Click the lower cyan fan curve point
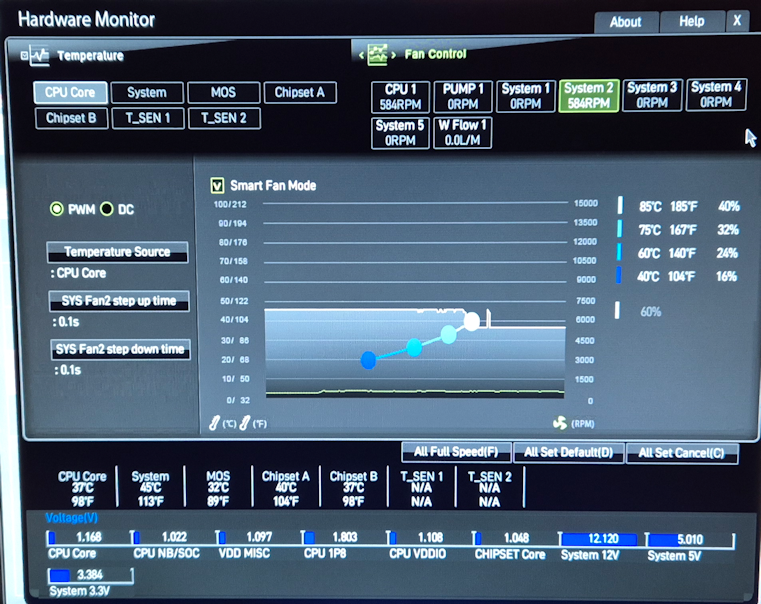The image size is (761, 604). coord(414,347)
